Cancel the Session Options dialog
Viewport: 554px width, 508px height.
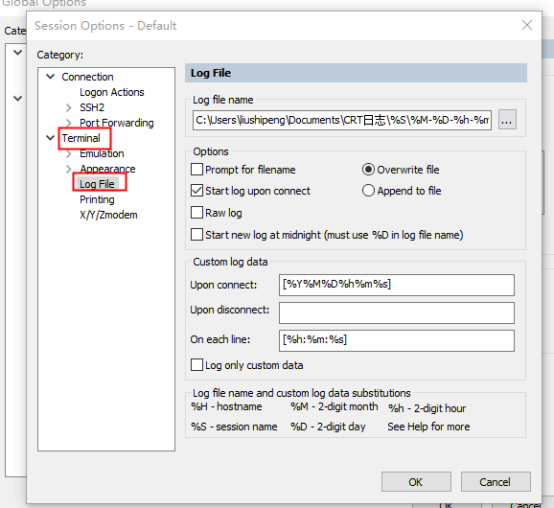(x=495, y=482)
